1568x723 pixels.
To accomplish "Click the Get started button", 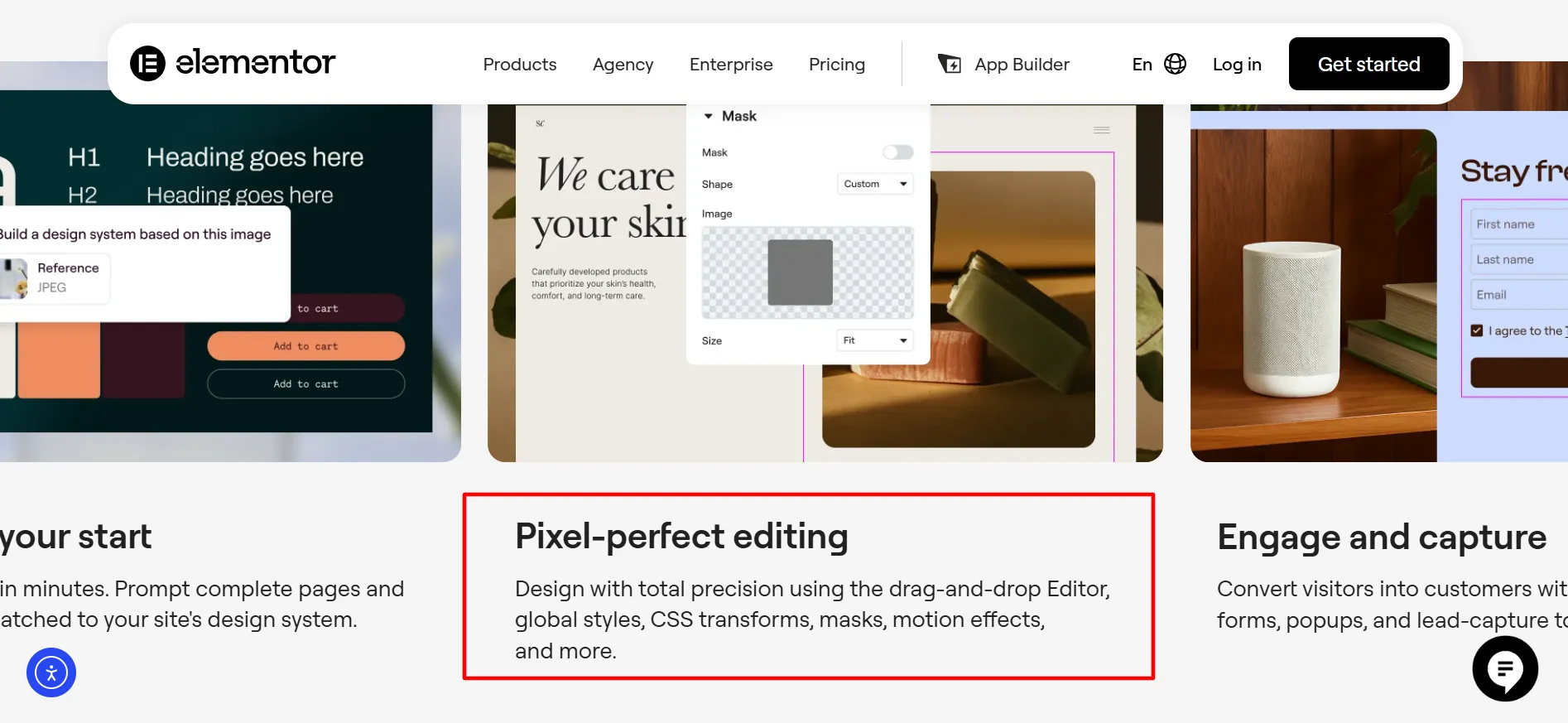I will 1369,64.
